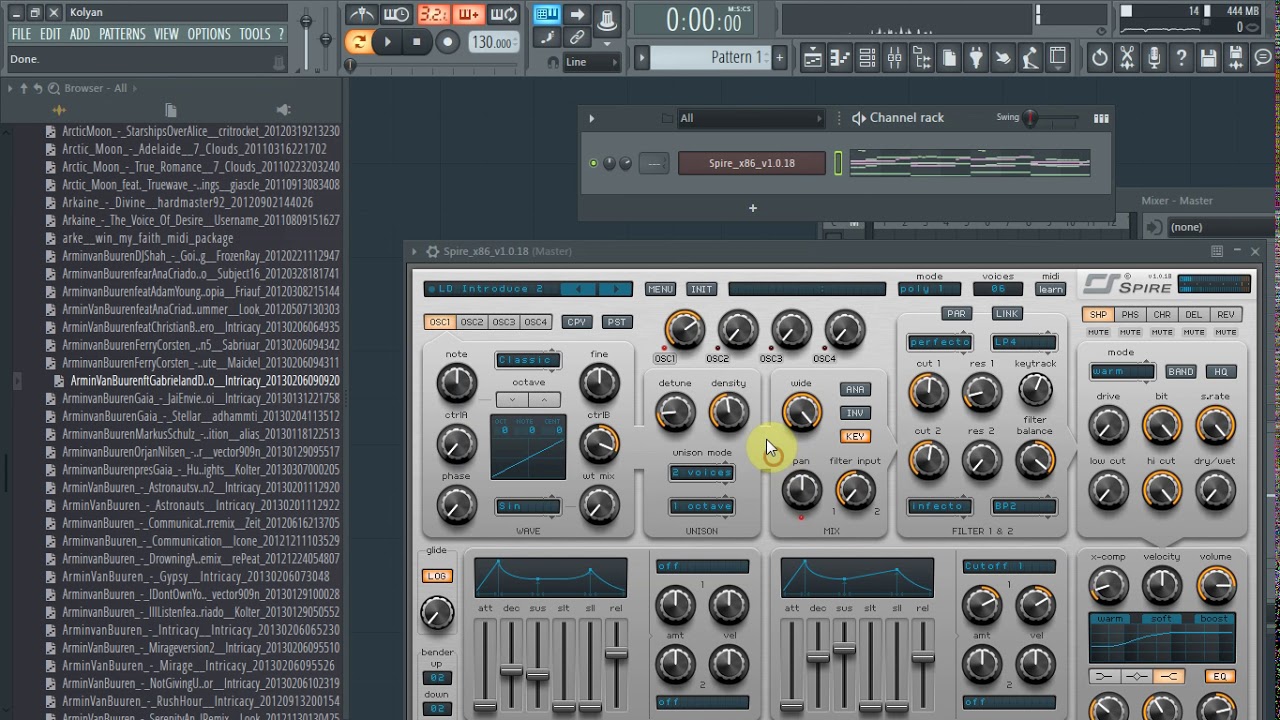
Task: Click the PST paste oscillator button
Action: [x=617, y=322]
